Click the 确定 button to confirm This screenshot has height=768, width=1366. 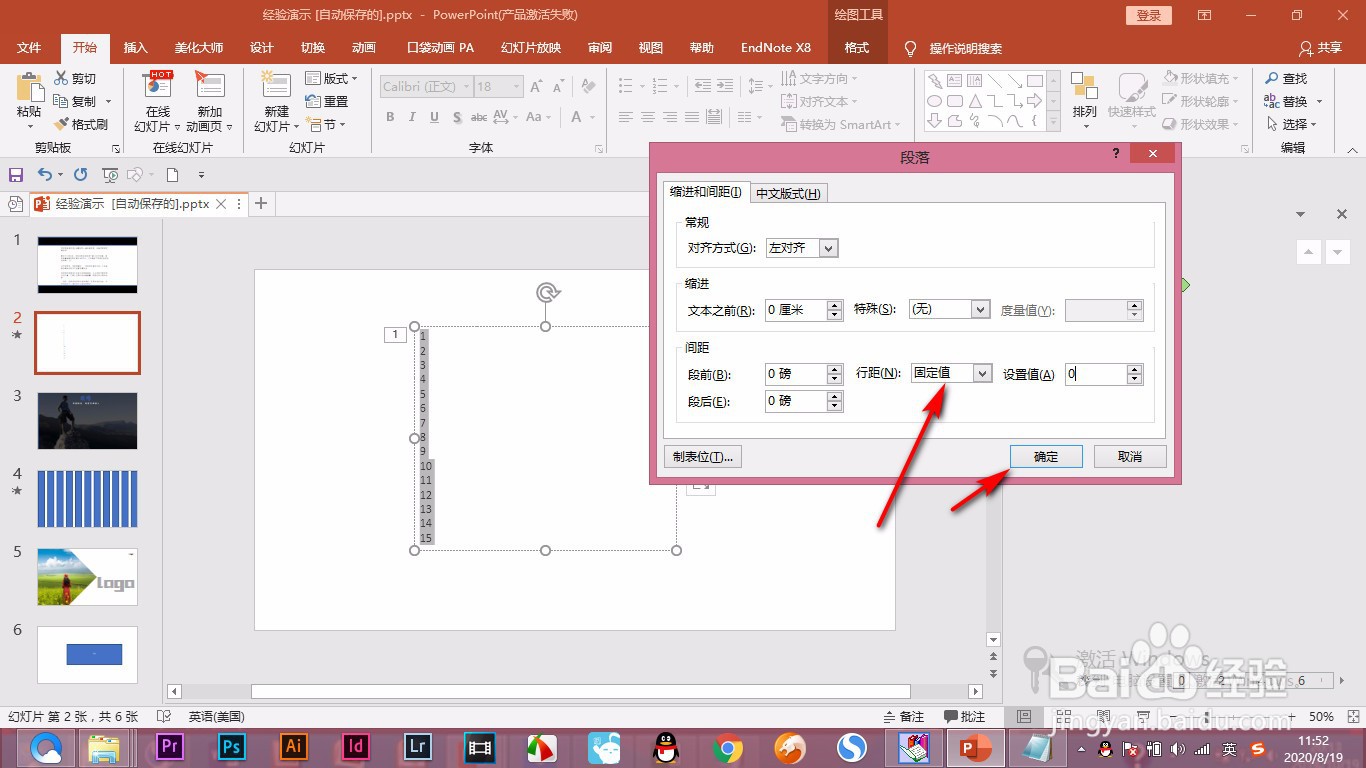pos(1045,456)
